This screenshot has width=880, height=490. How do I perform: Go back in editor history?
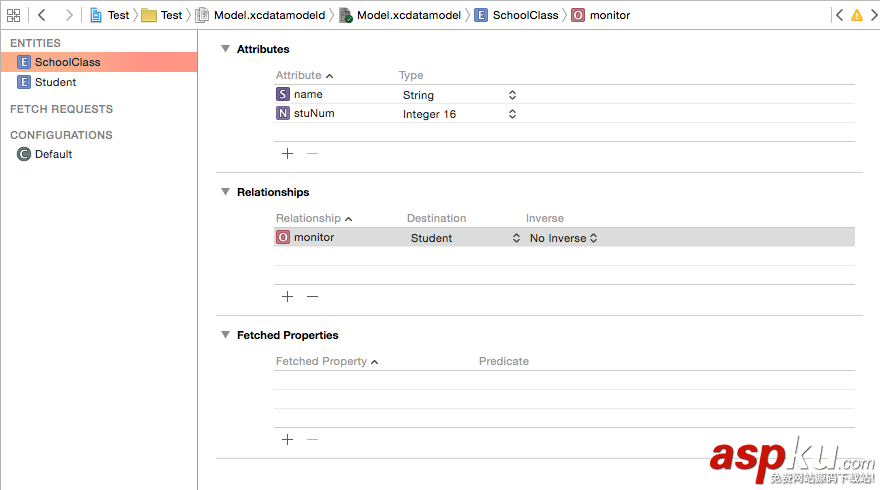tap(41, 15)
